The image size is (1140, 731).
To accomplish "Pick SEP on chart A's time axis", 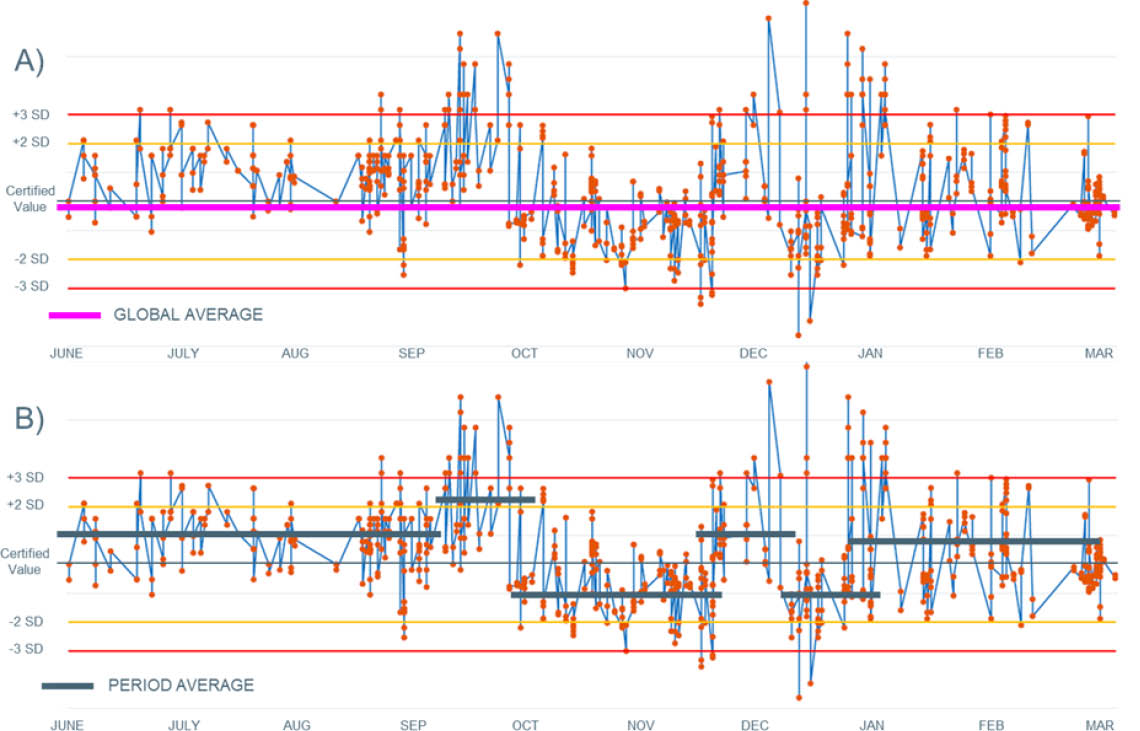I will click(412, 353).
